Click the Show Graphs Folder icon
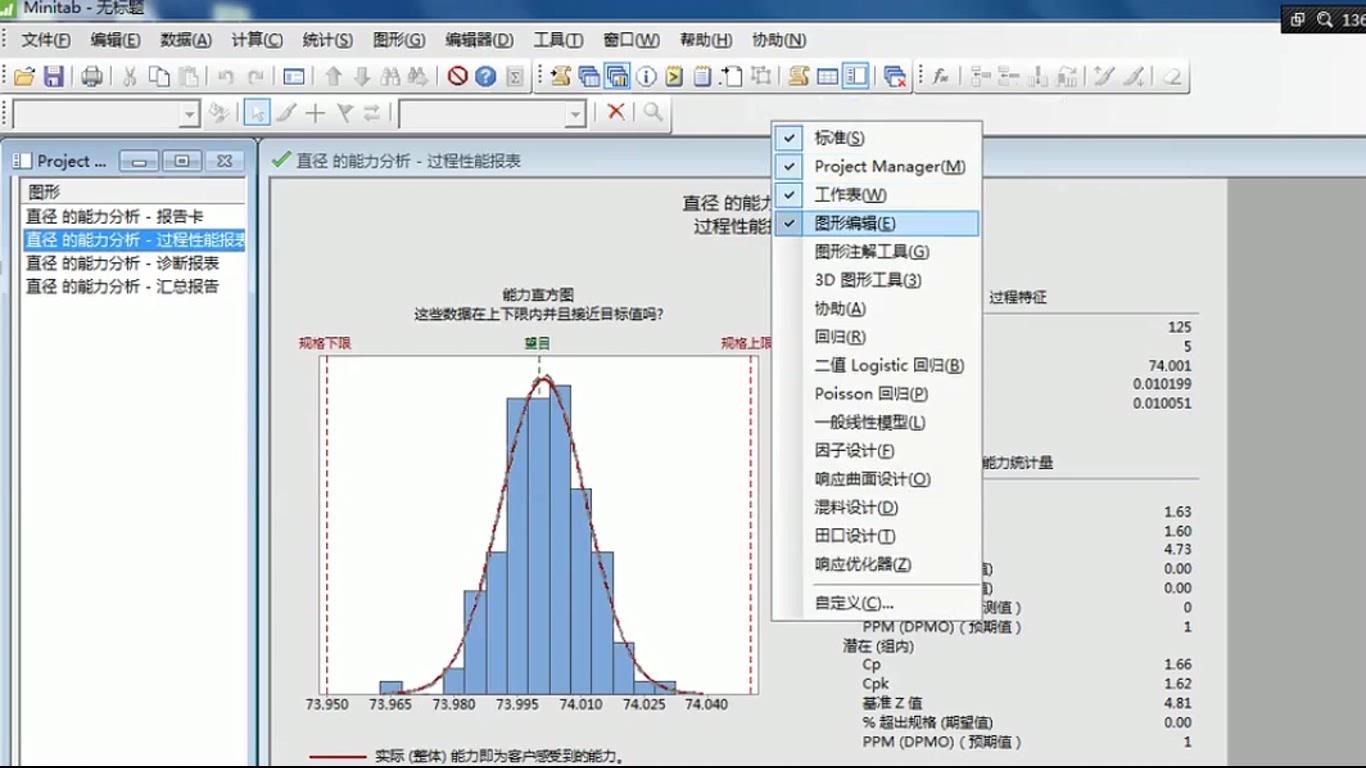 pos(618,76)
